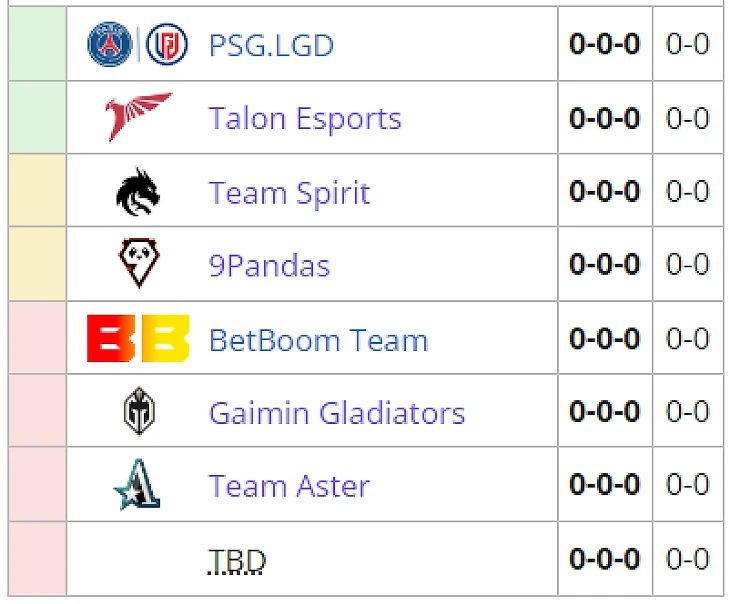Open the BetBoom Team link
Image resolution: width=730 pixels, height=604 pixels.
click(318, 340)
